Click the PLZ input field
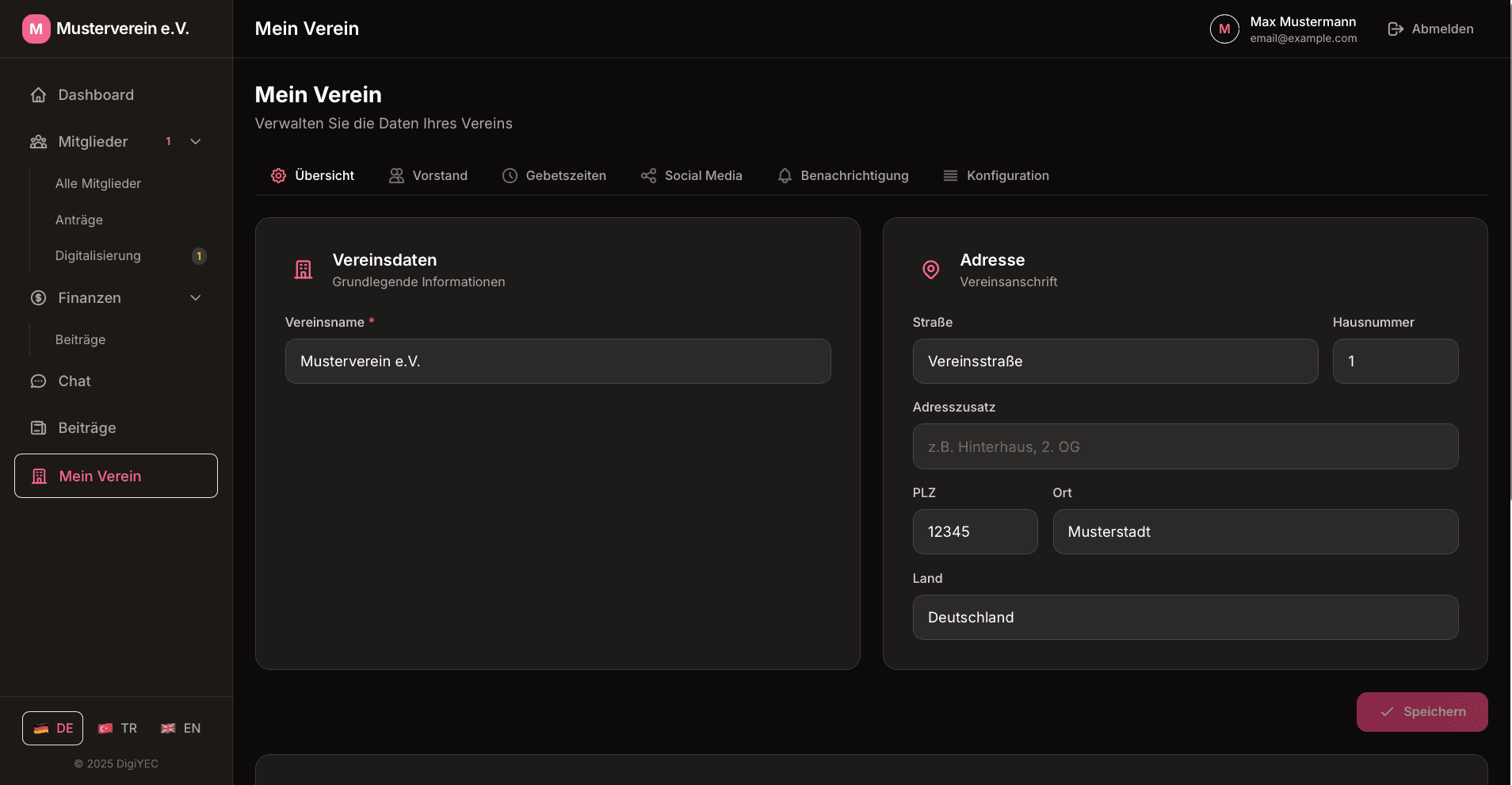1512x785 pixels. (x=975, y=532)
